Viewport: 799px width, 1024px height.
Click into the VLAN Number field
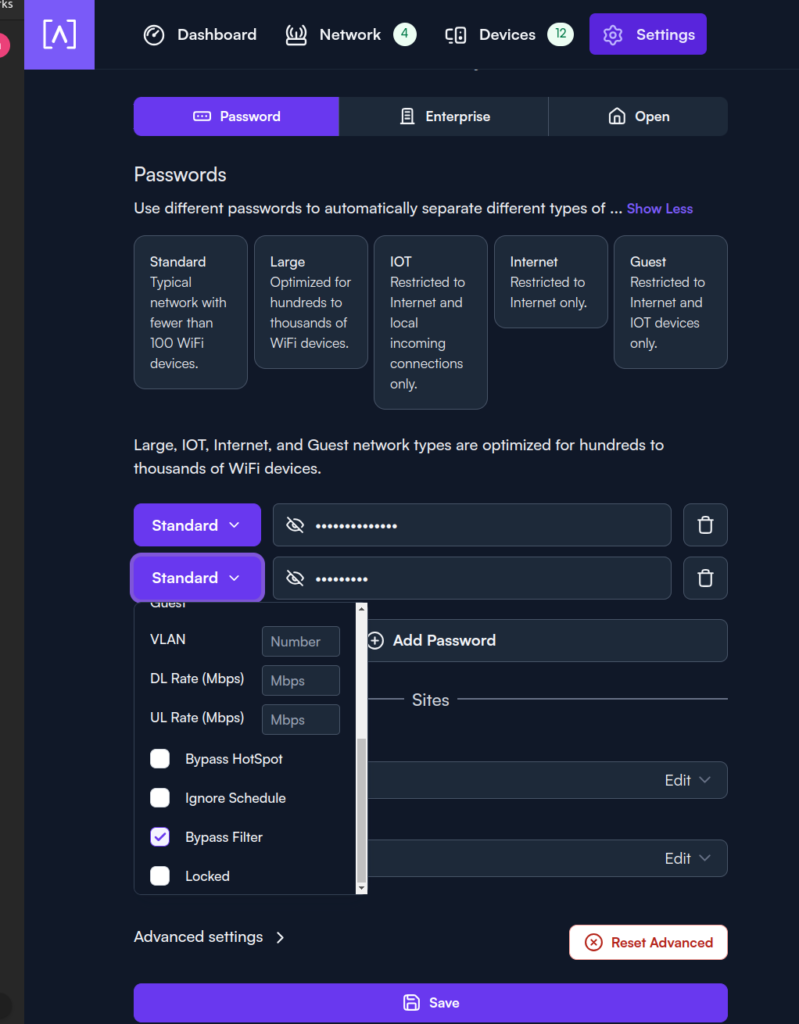tap(300, 642)
